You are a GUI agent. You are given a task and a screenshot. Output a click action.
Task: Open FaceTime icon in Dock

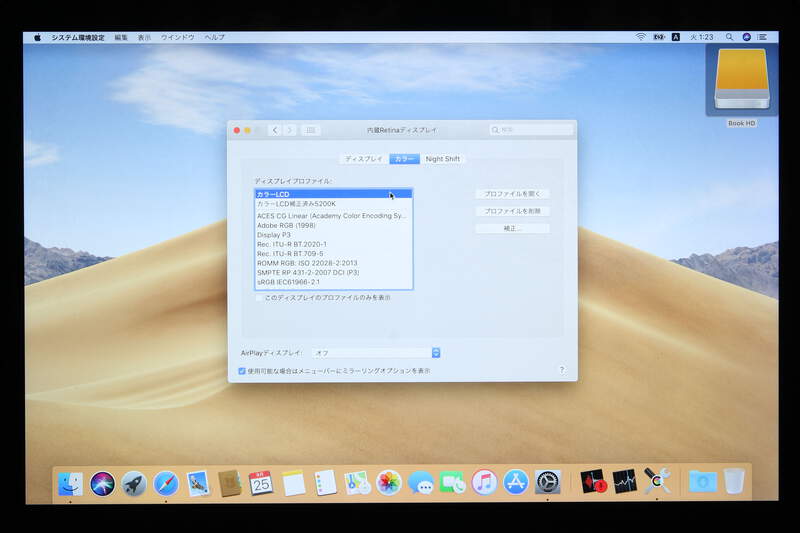(453, 483)
